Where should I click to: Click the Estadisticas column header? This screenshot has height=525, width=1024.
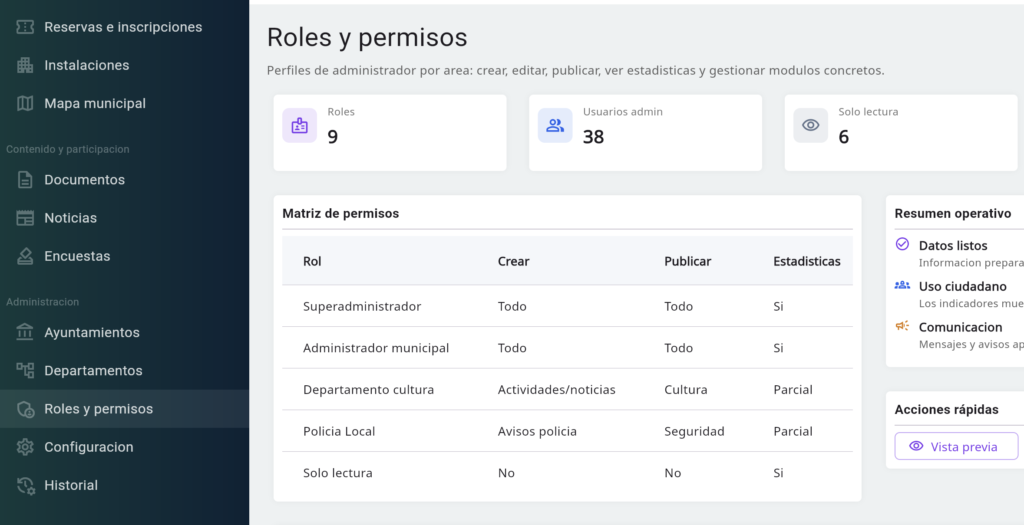pos(807,261)
